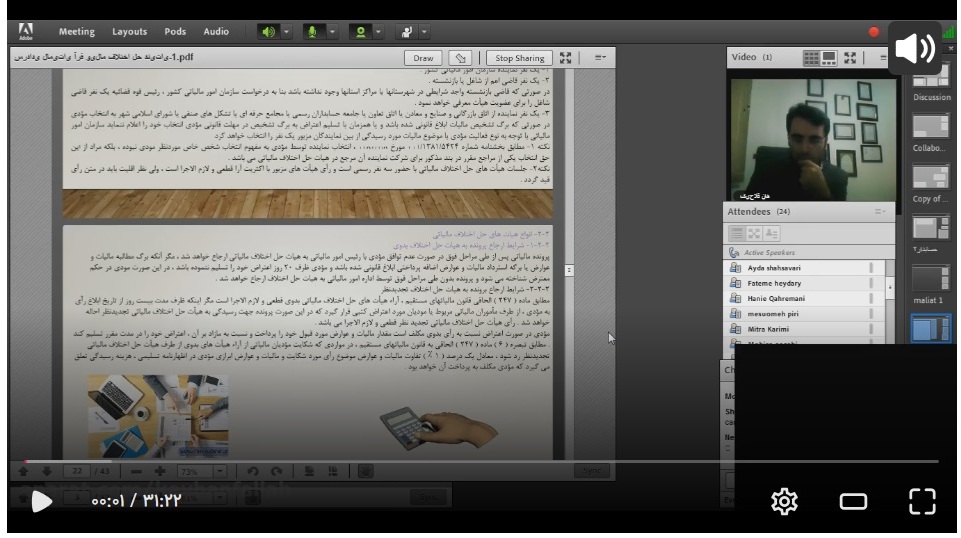Open the raise hand status dropdown arrow
This screenshot has height=538, width=961.
click(x=424, y=31)
